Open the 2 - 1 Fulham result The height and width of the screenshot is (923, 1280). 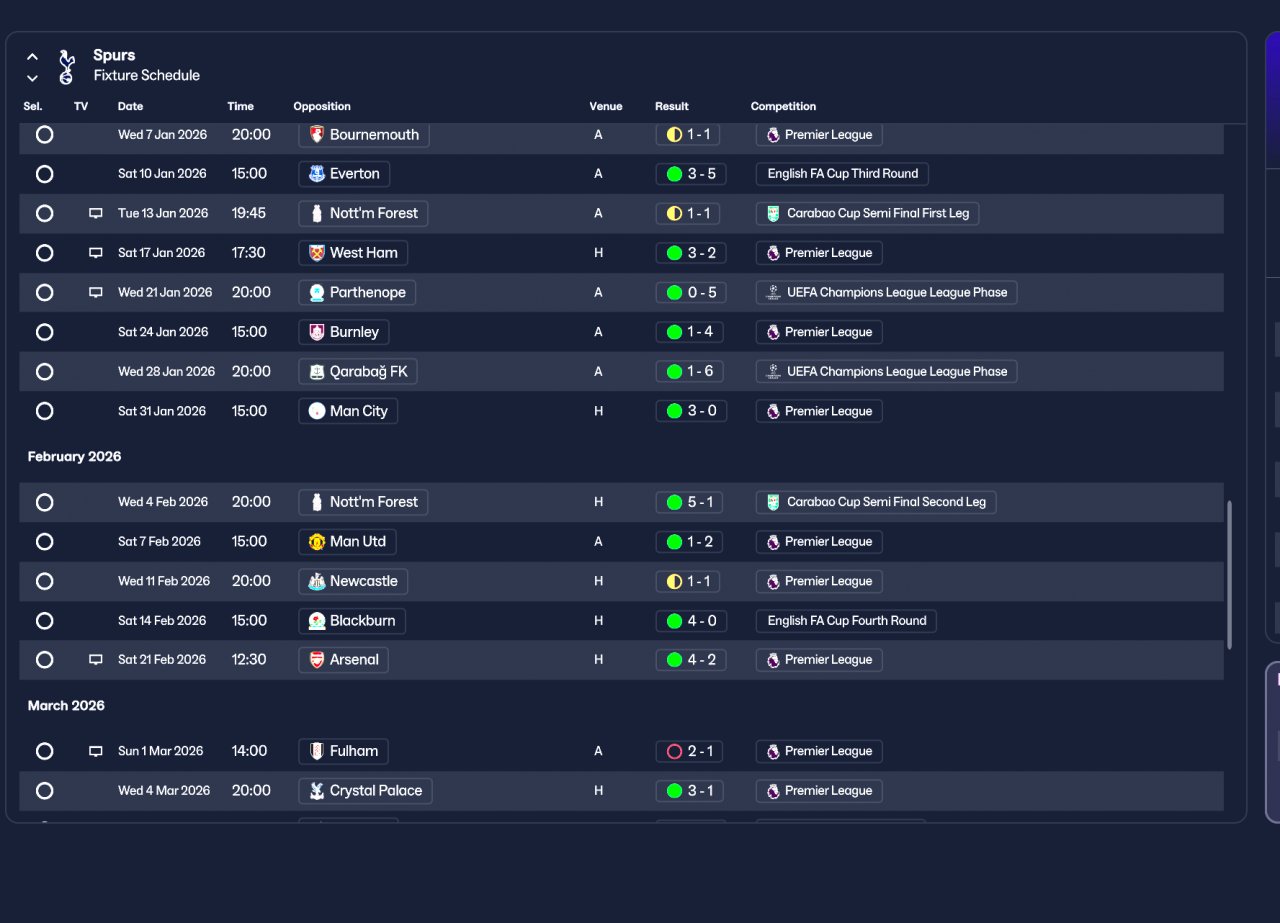pyautogui.click(x=691, y=751)
